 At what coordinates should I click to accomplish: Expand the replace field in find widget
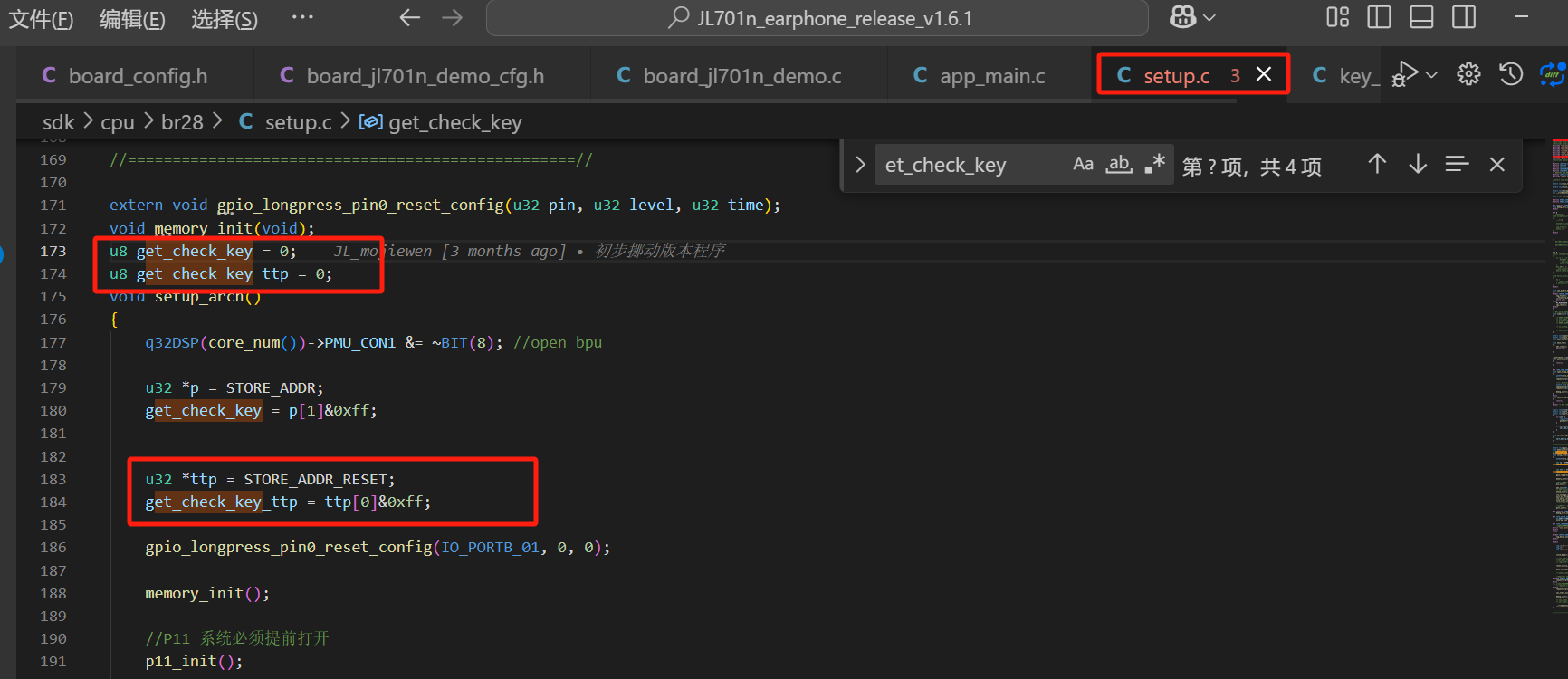pyautogui.click(x=860, y=165)
